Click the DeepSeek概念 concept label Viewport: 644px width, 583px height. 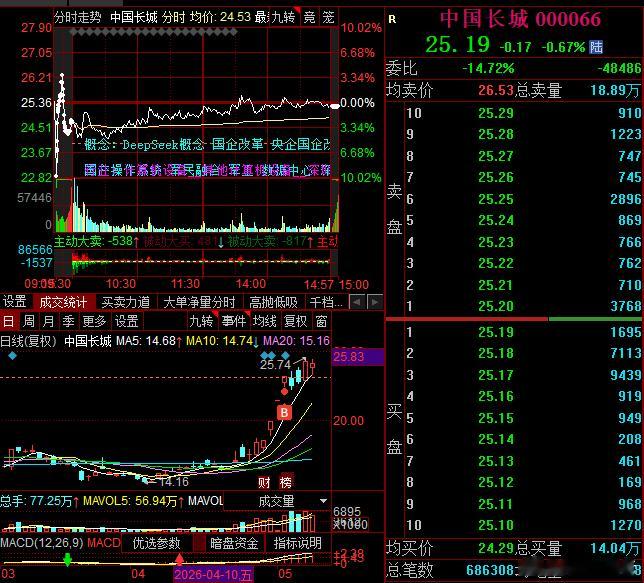(163, 145)
